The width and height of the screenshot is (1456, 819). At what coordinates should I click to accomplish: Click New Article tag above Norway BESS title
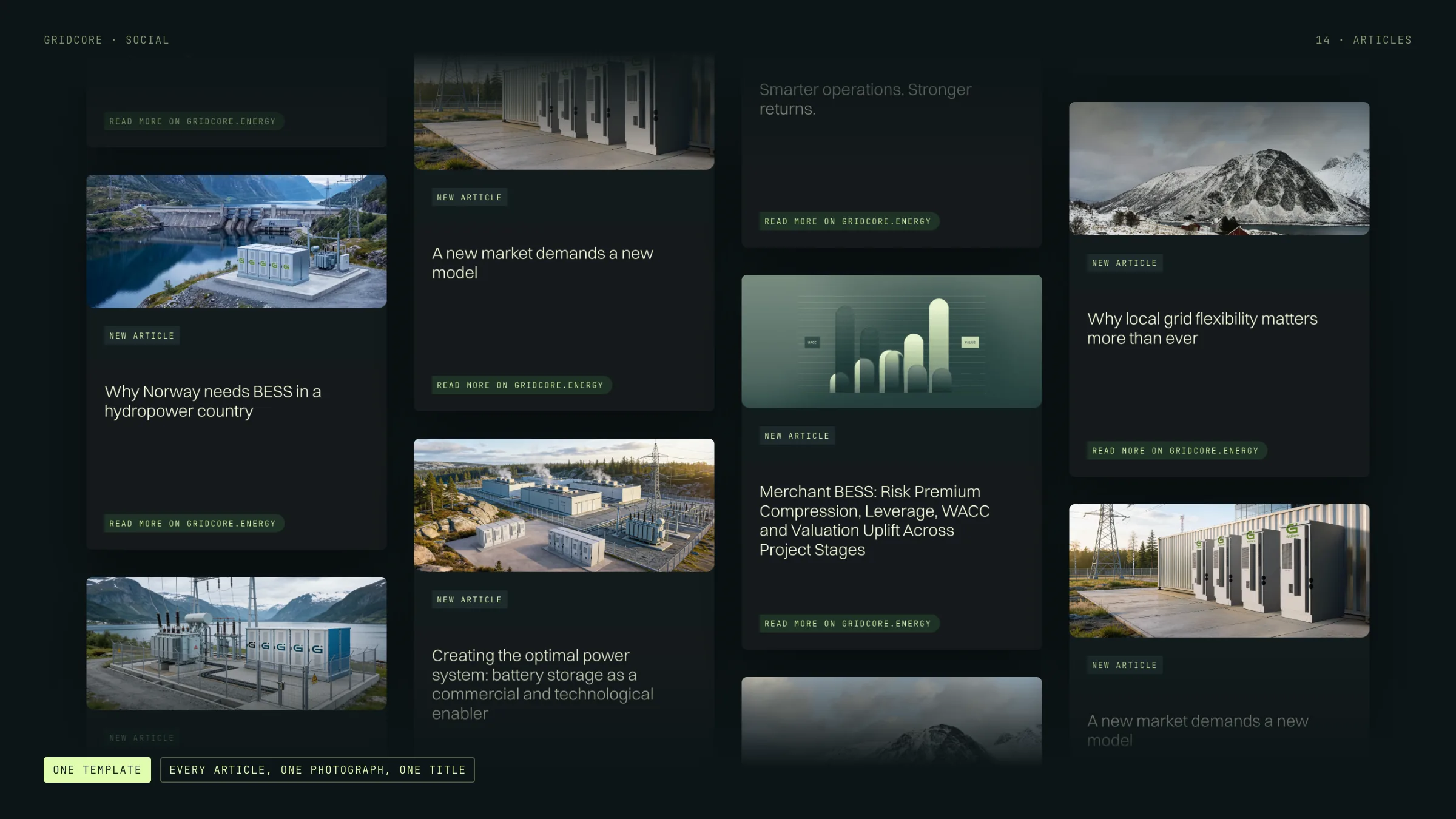tap(141, 335)
